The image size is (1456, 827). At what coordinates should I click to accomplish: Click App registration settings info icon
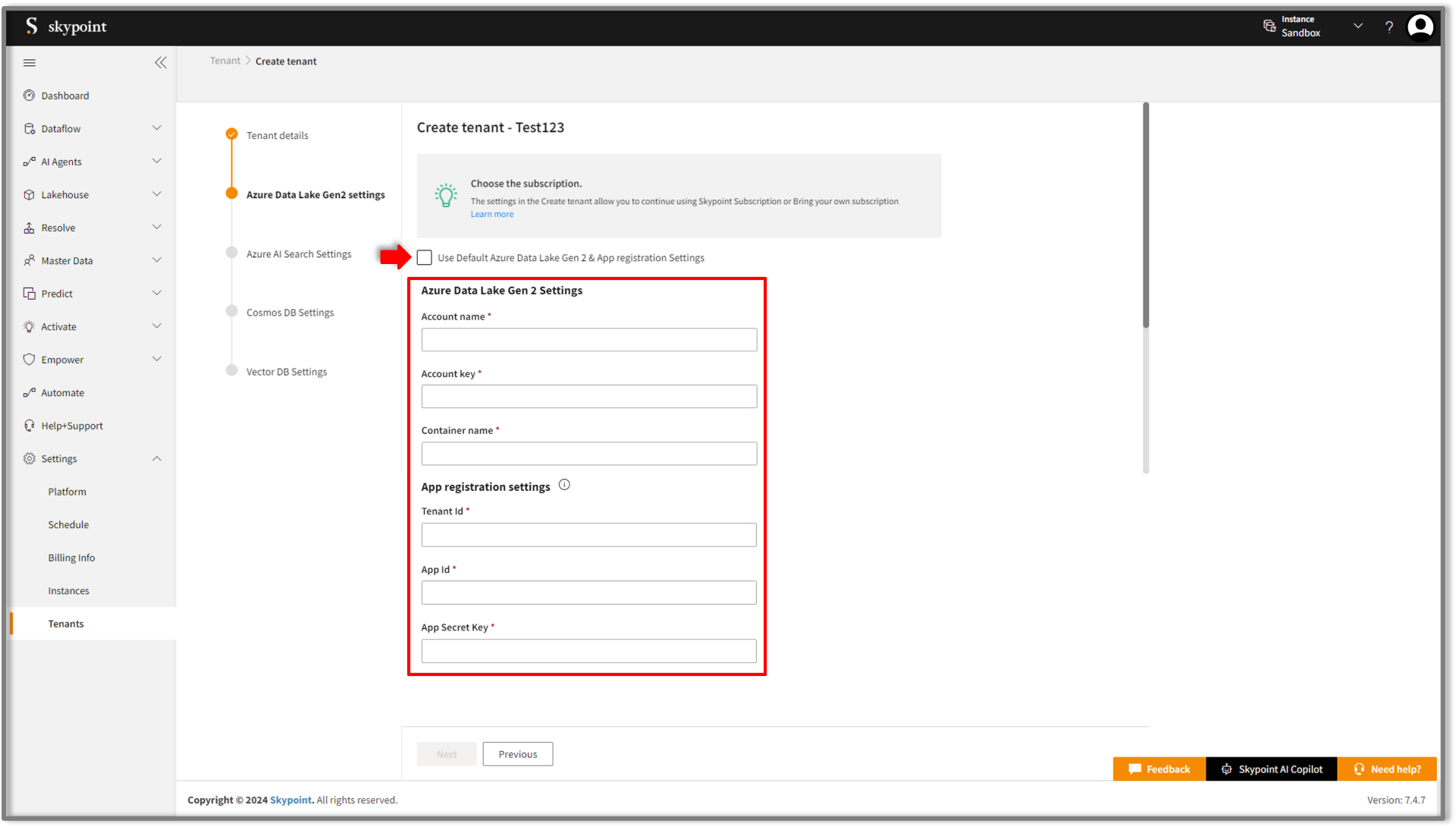point(564,486)
